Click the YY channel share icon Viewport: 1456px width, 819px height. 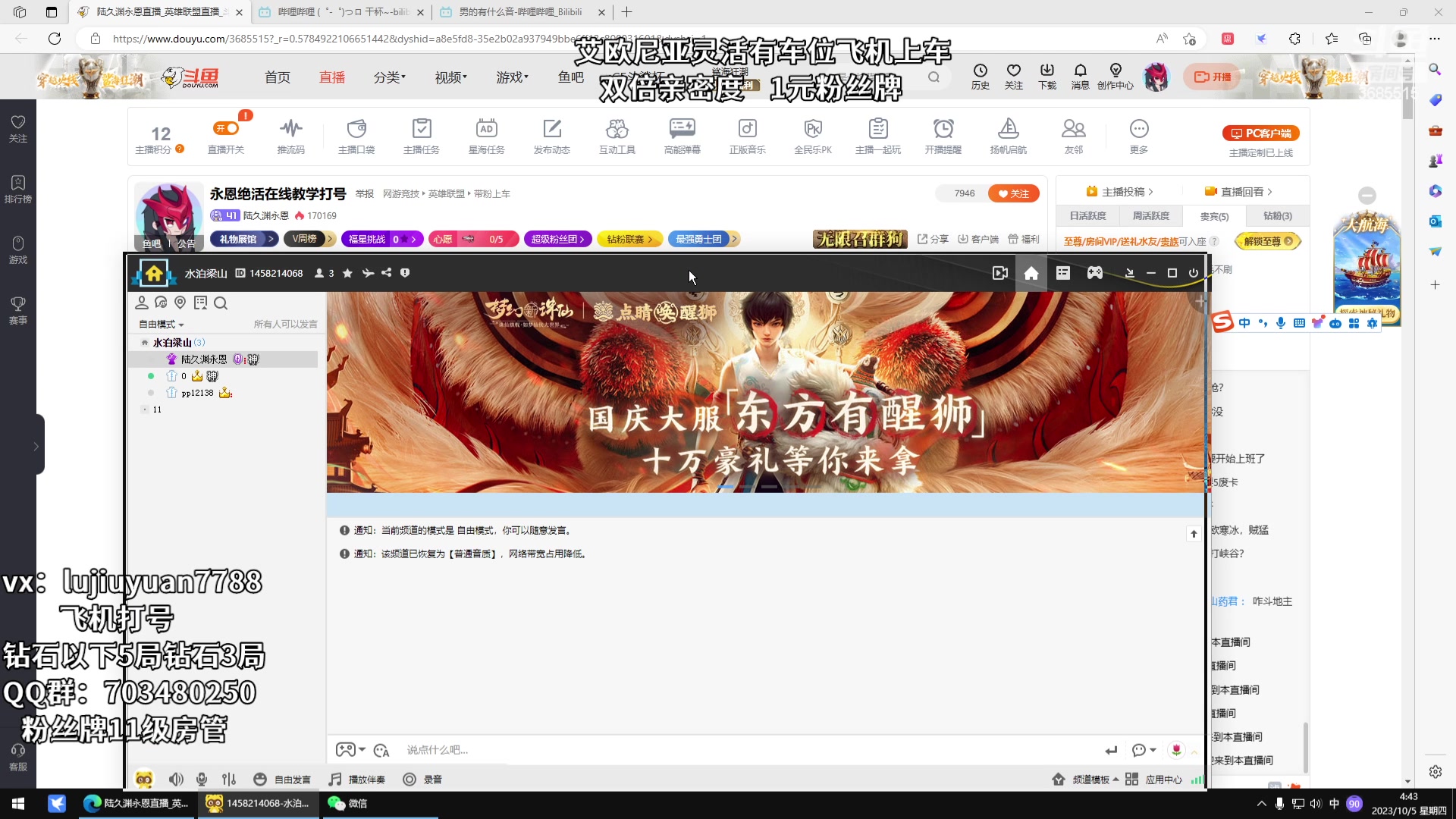click(387, 273)
